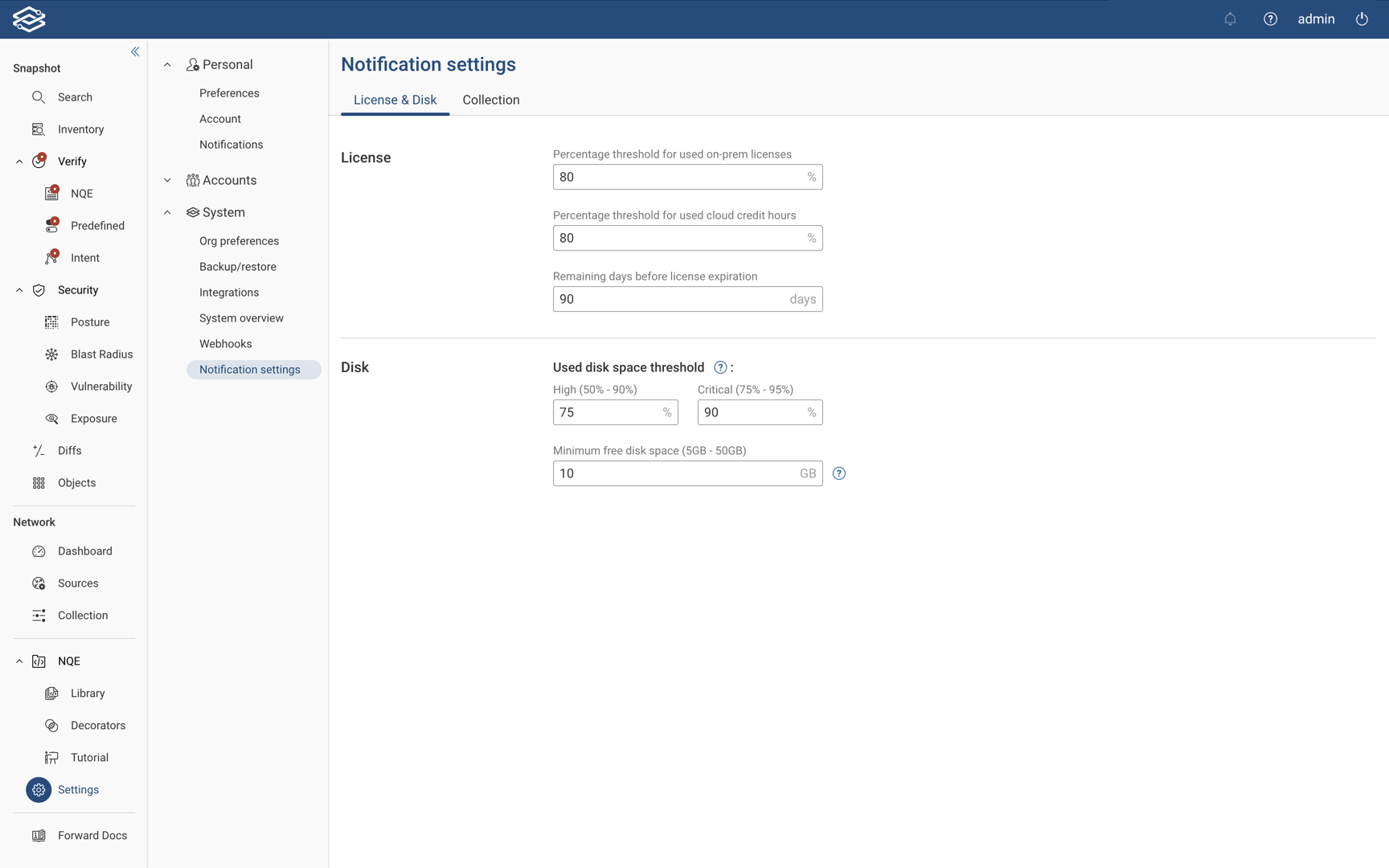Click the admin account name

pos(1316,18)
